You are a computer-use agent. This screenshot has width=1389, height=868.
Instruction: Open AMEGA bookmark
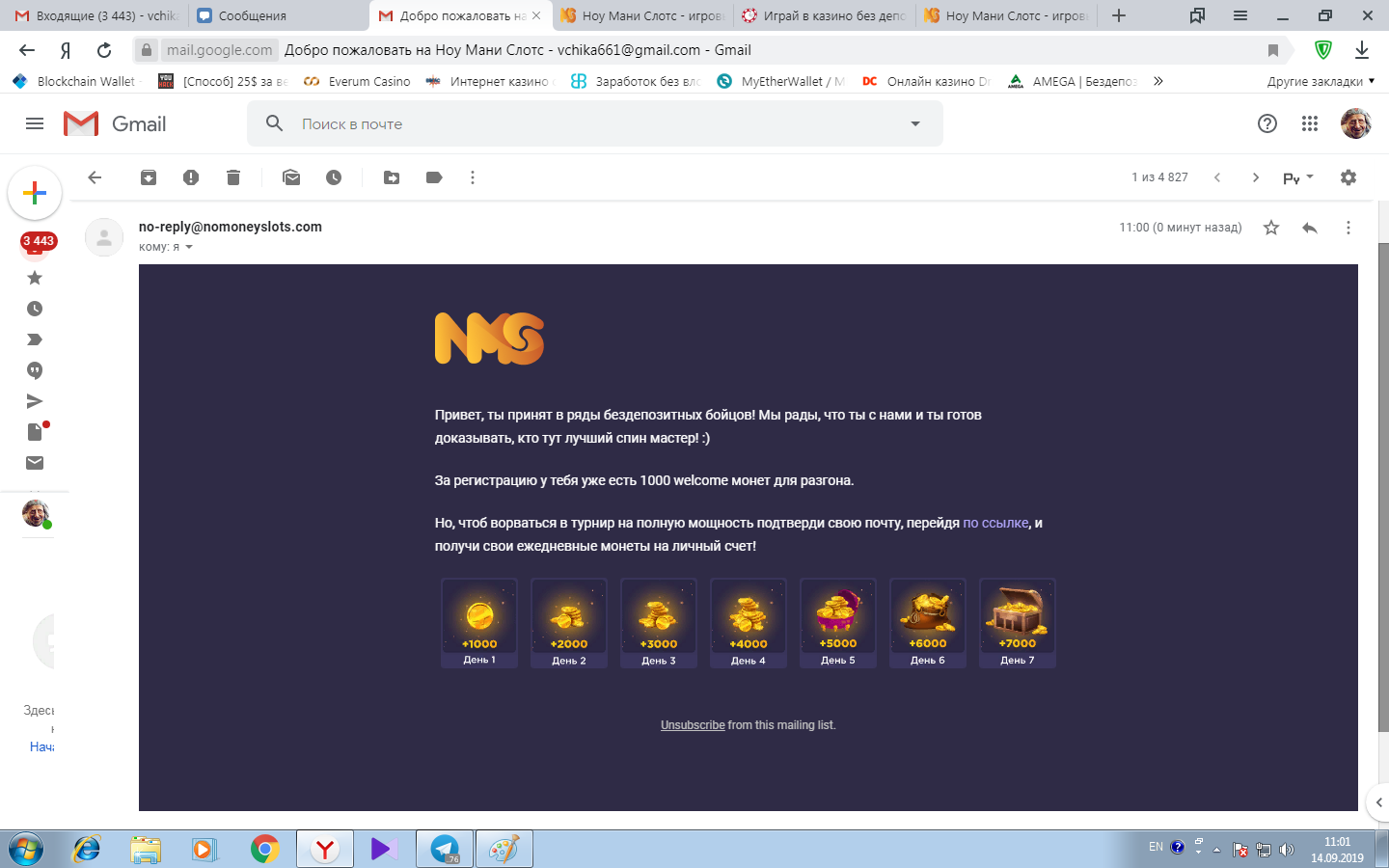(1074, 81)
